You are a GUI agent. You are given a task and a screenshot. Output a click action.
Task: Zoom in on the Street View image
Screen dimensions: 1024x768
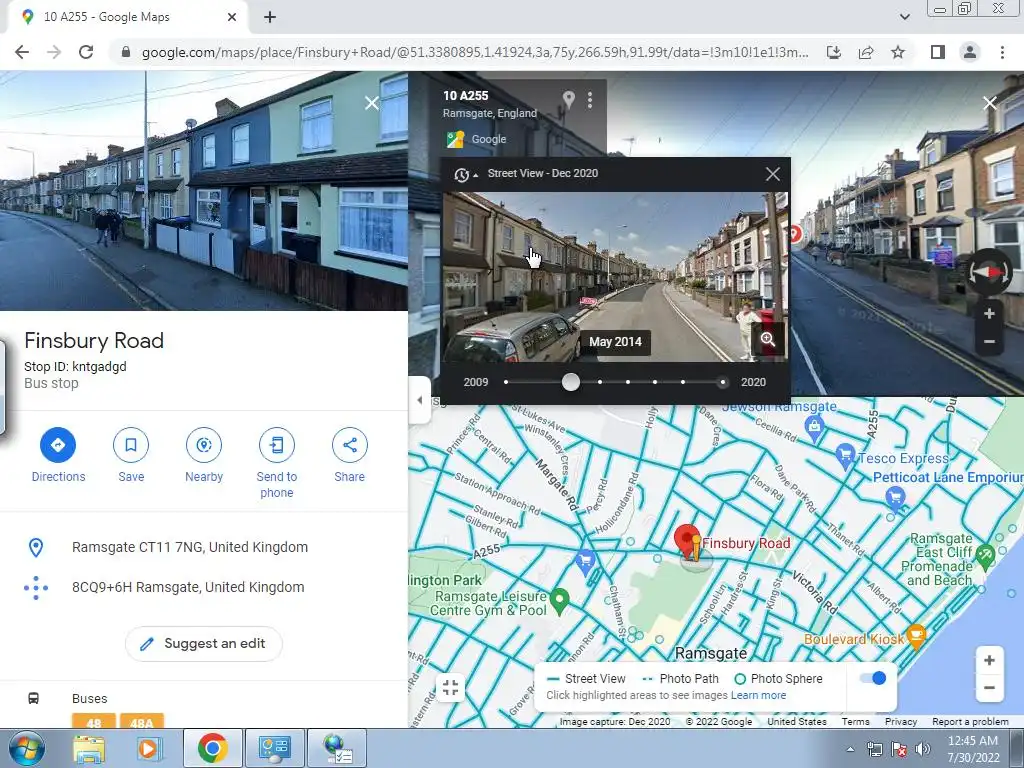pyautogui.click(x=989, y=313)
